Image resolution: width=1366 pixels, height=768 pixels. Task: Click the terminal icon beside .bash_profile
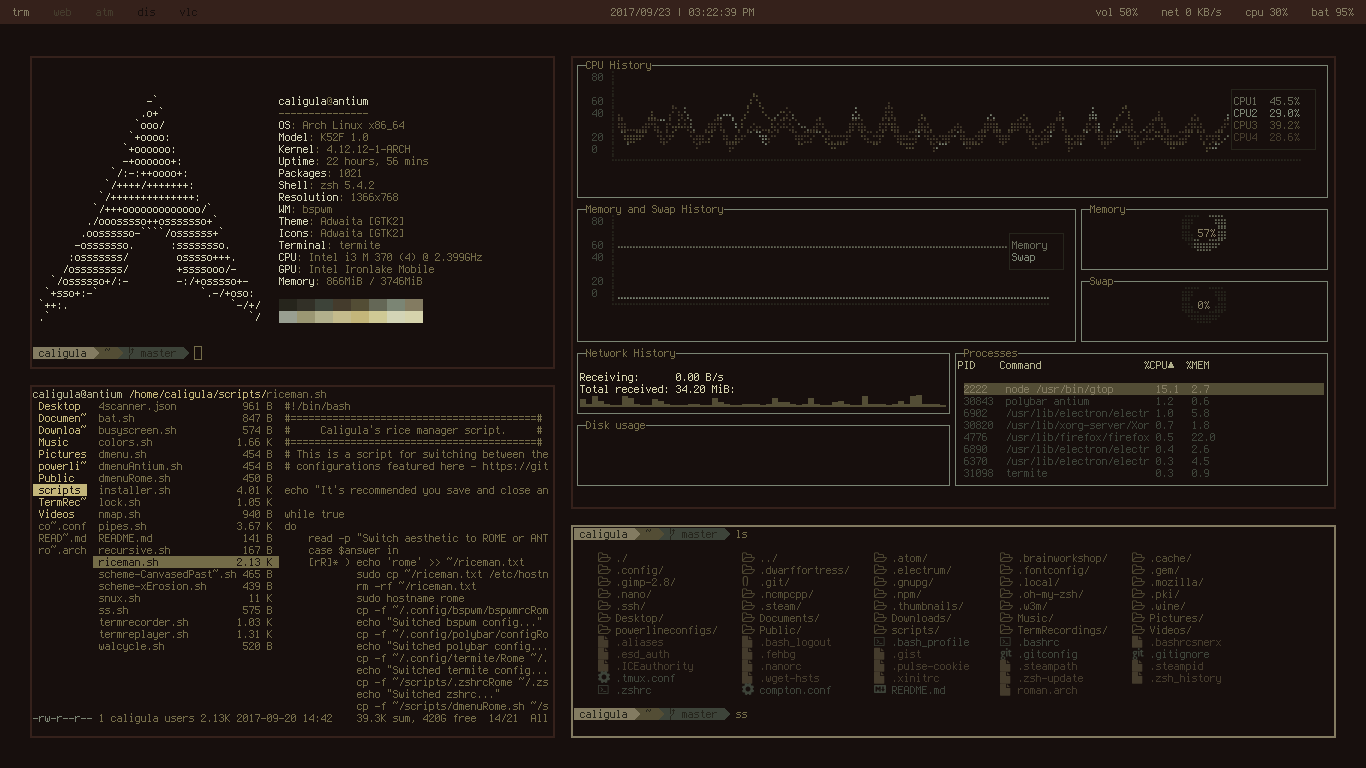(880, 642)
